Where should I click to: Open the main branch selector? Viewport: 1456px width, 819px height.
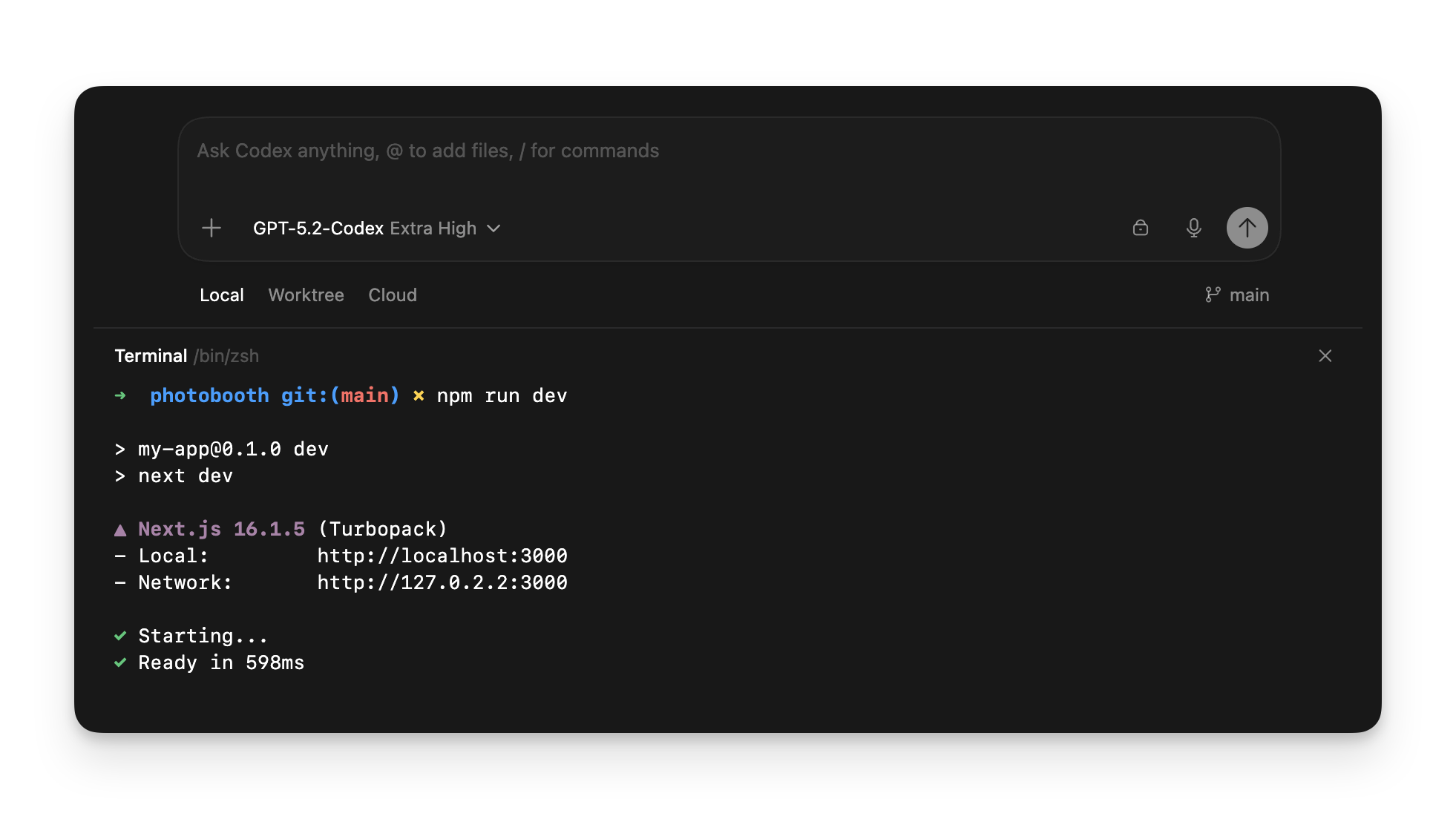point(1250,295)
